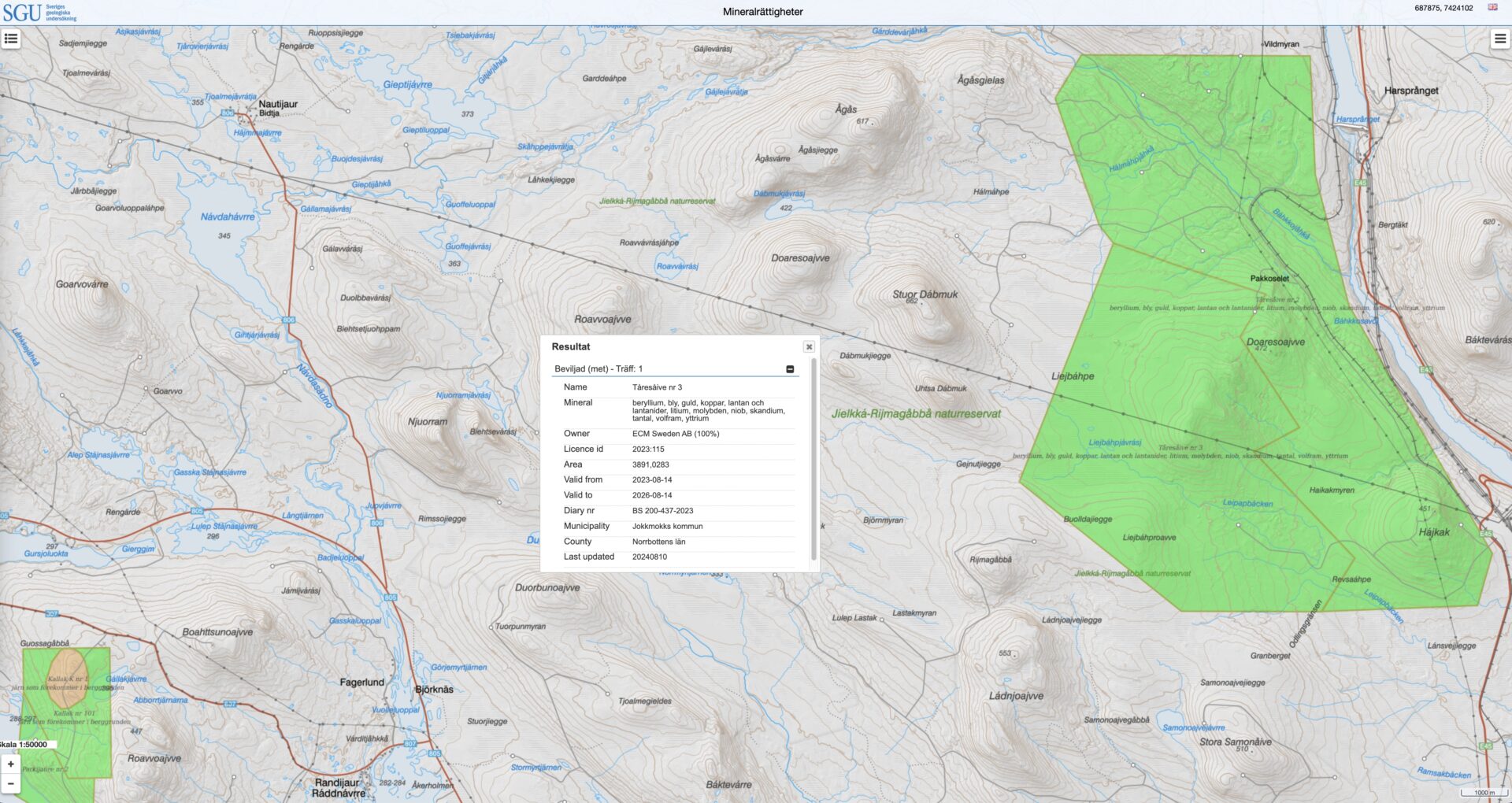Select licence id value '2023:115'
1512x803 pixels.
pos(648,450)
